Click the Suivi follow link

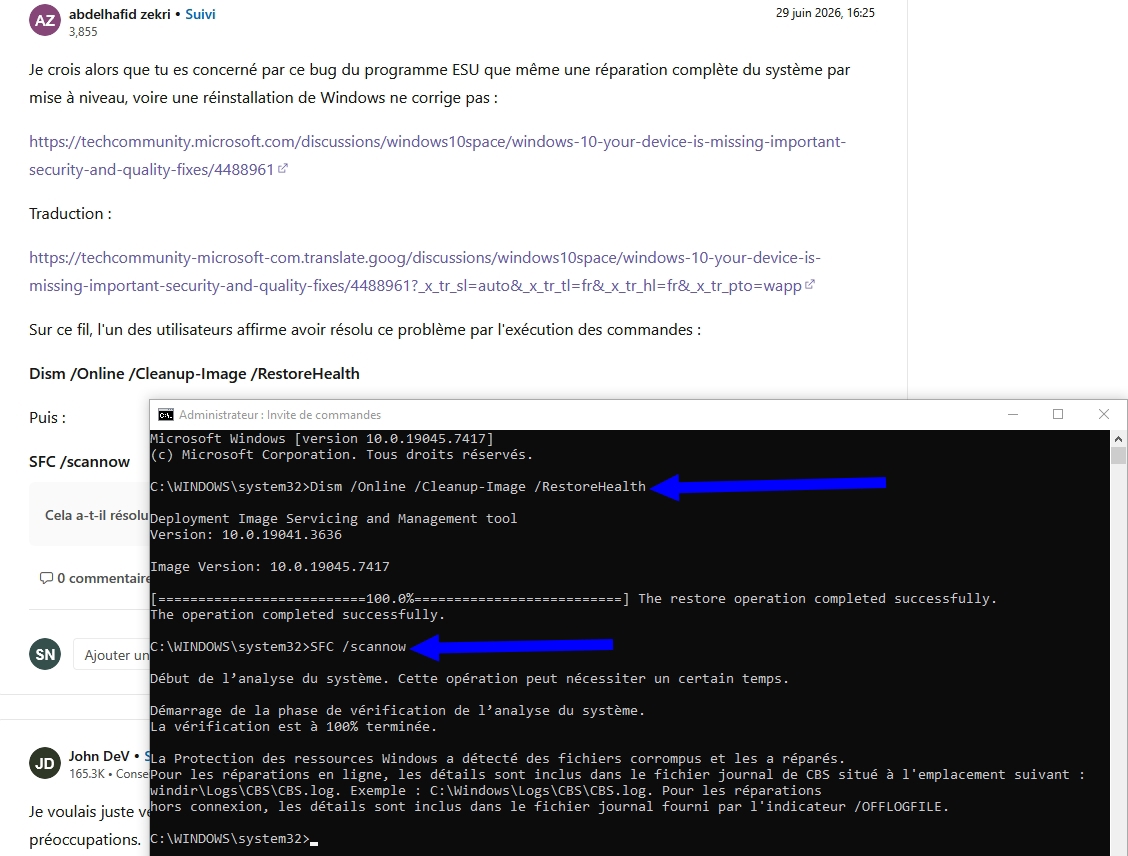[x=200, y=14]
